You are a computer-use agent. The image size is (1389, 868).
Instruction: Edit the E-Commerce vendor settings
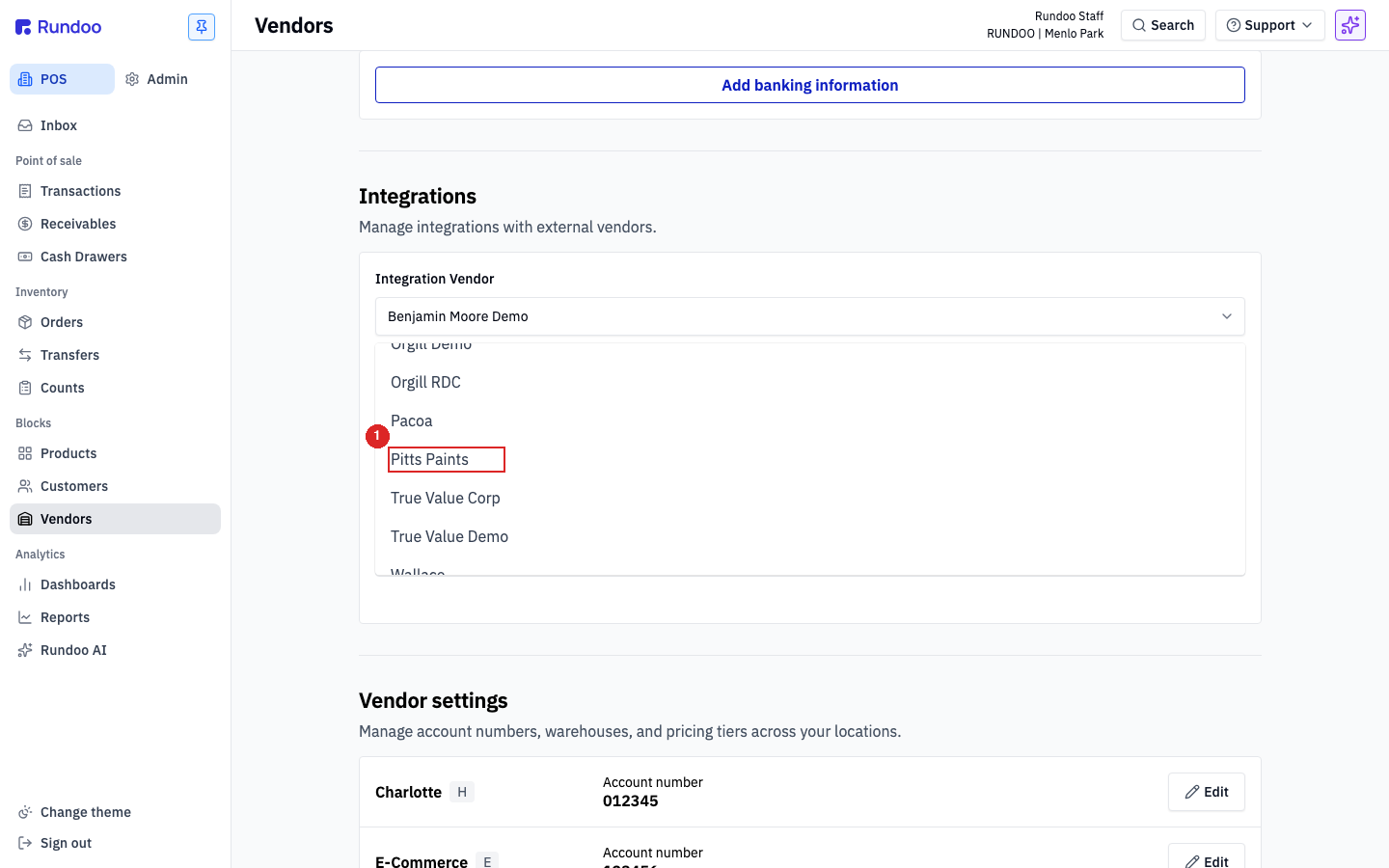[1207, 856]
